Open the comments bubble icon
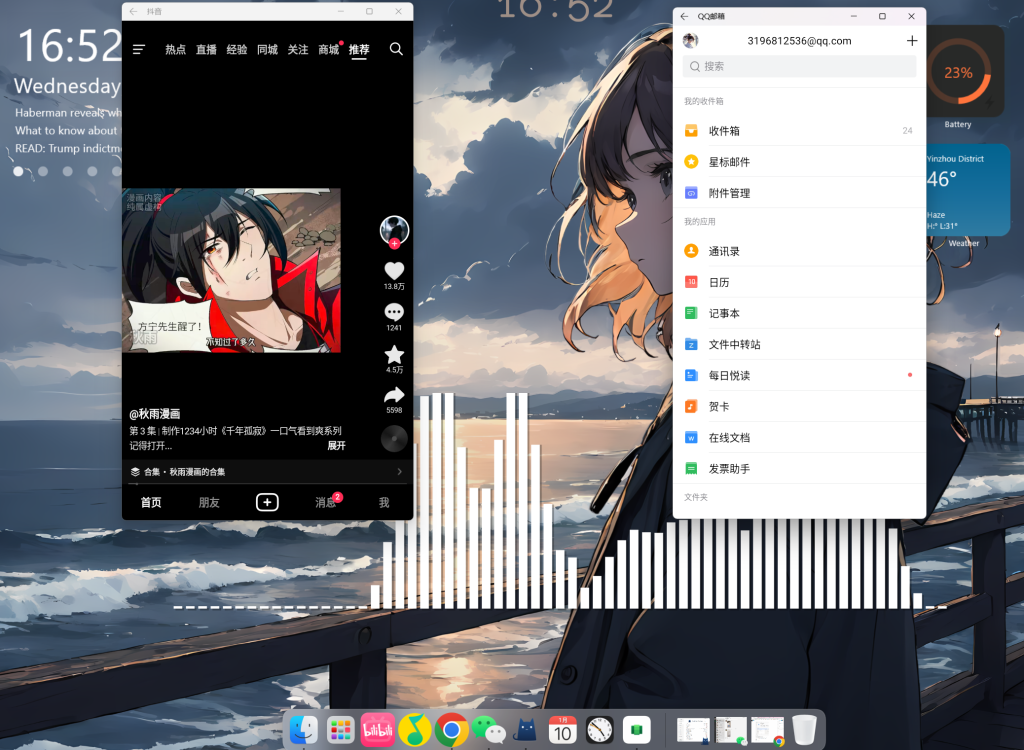 394,312
